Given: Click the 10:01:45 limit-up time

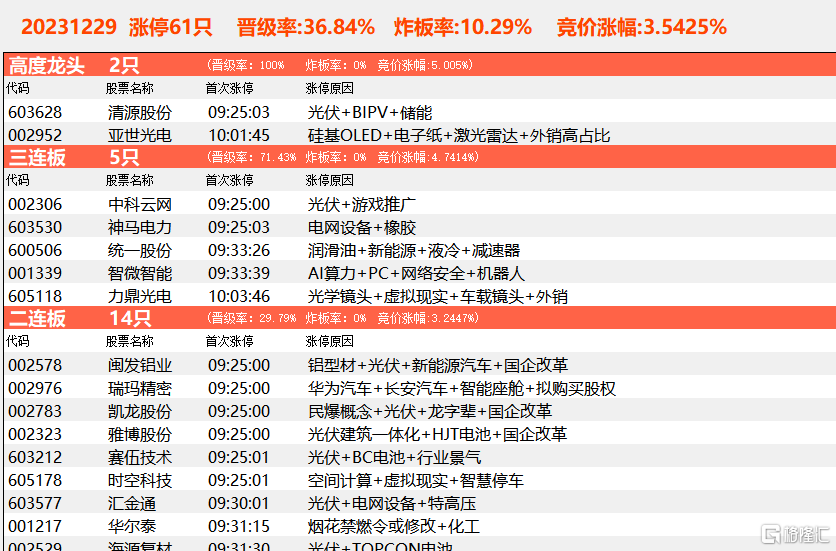Looking at the screenshot, I should point(239,135).
